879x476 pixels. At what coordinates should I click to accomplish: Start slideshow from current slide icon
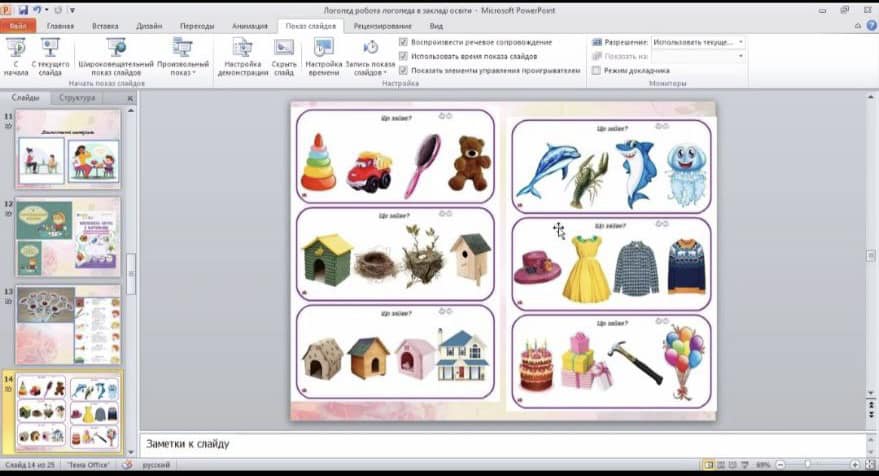[x=50, y=50]
